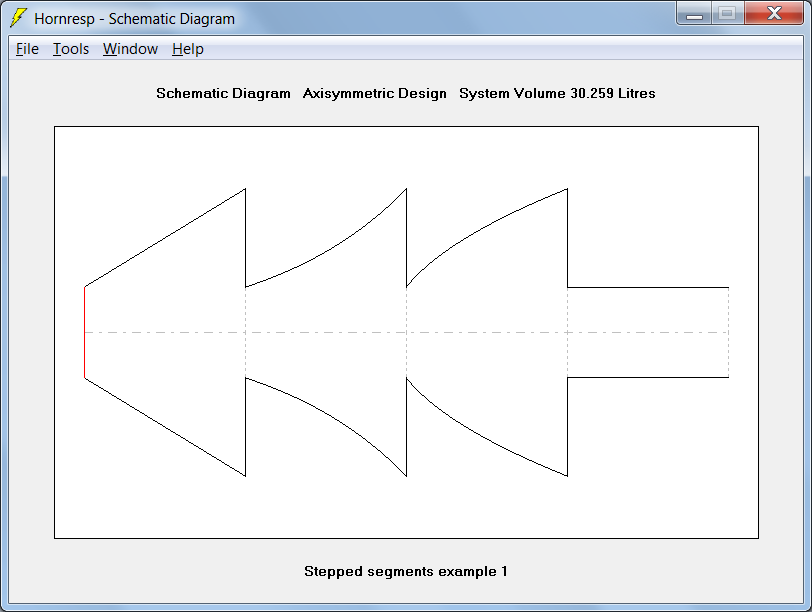The image size is (812, 612).
Task: Click the 'Schematic Diagram' heading text
Action: 223,93
